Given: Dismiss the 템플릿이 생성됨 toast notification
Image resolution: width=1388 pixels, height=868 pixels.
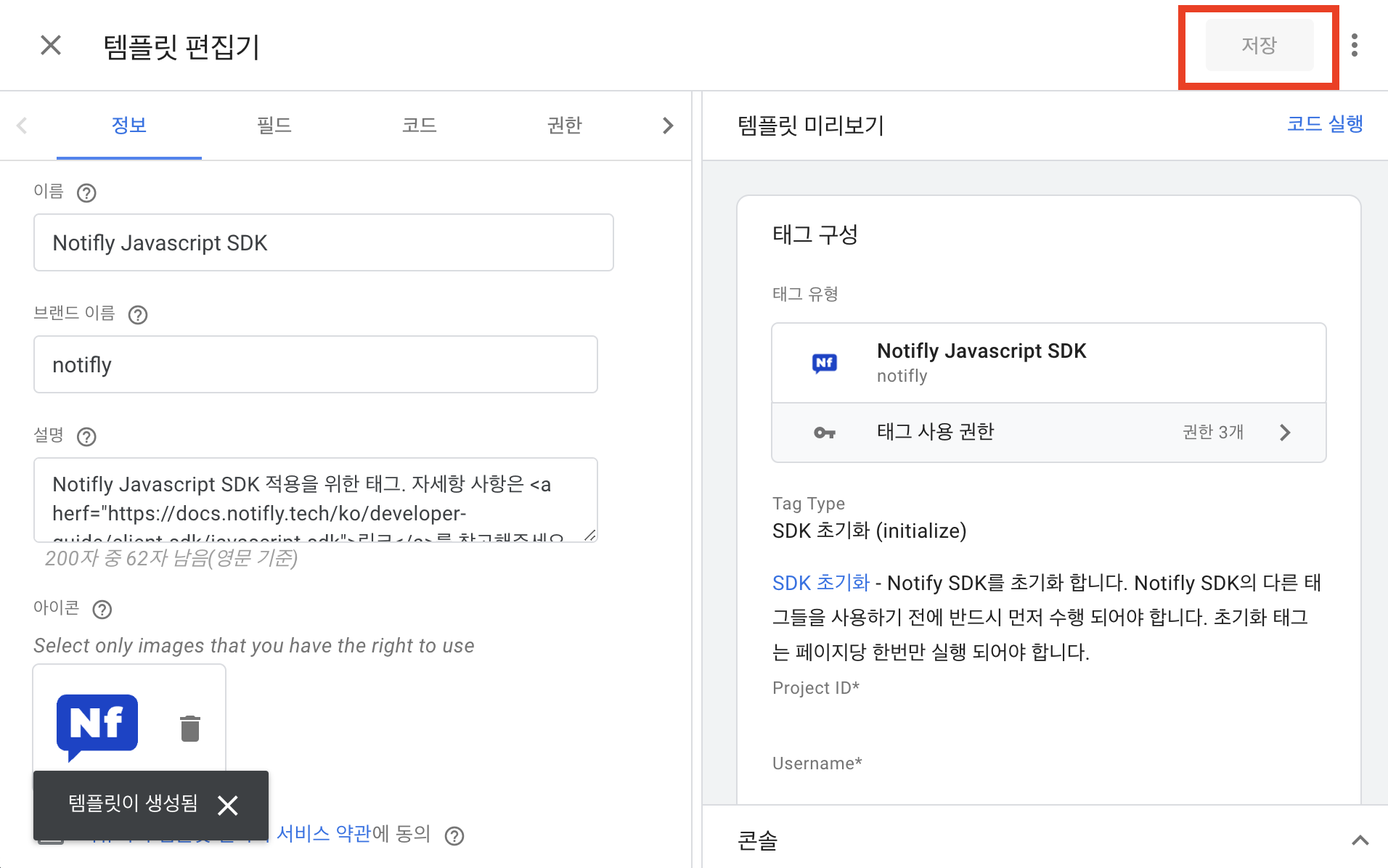Looking at the screenshot, I should [x=228, y=806].
